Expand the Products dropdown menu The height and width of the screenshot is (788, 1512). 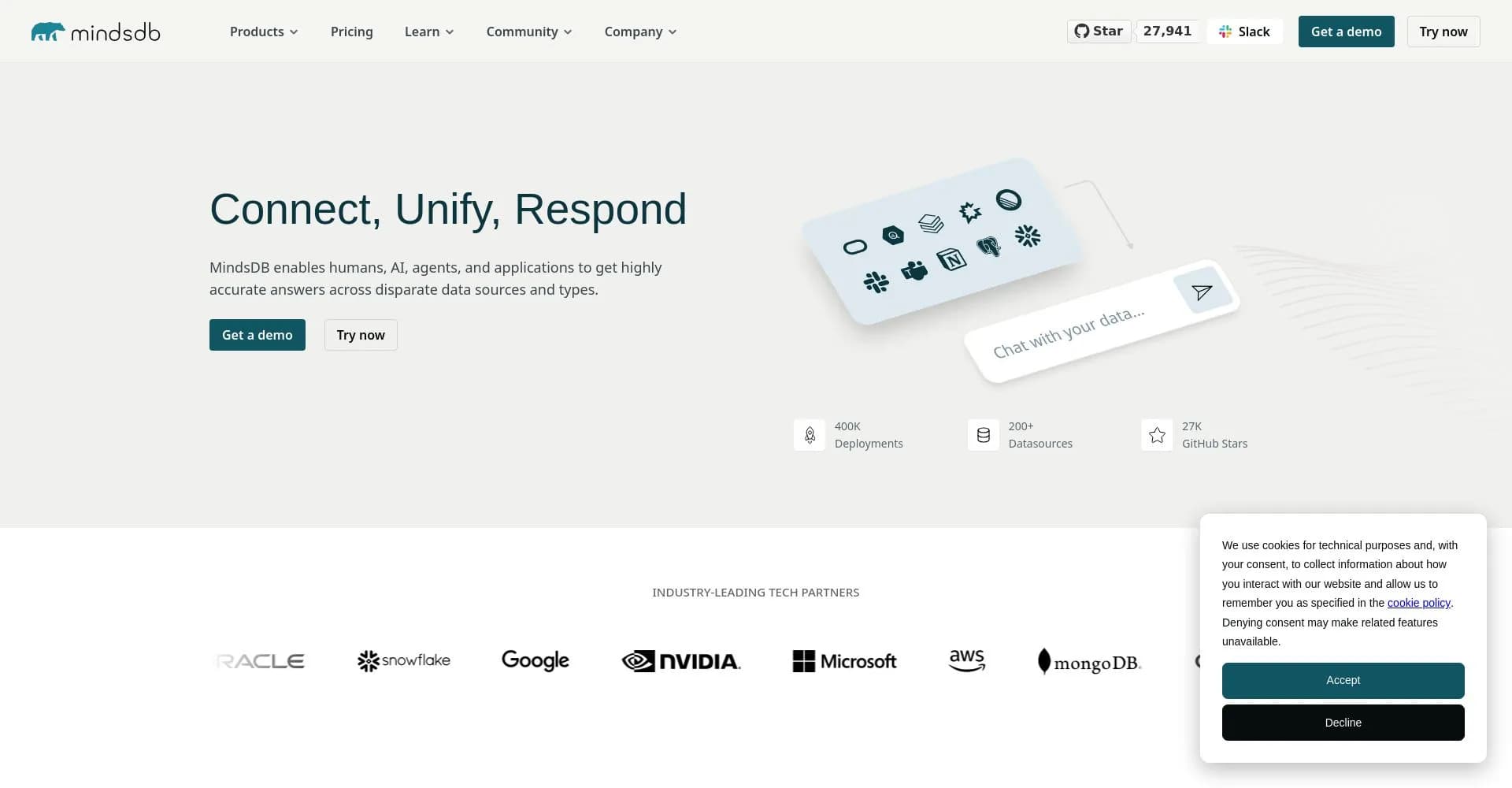[x=263, y=32]
